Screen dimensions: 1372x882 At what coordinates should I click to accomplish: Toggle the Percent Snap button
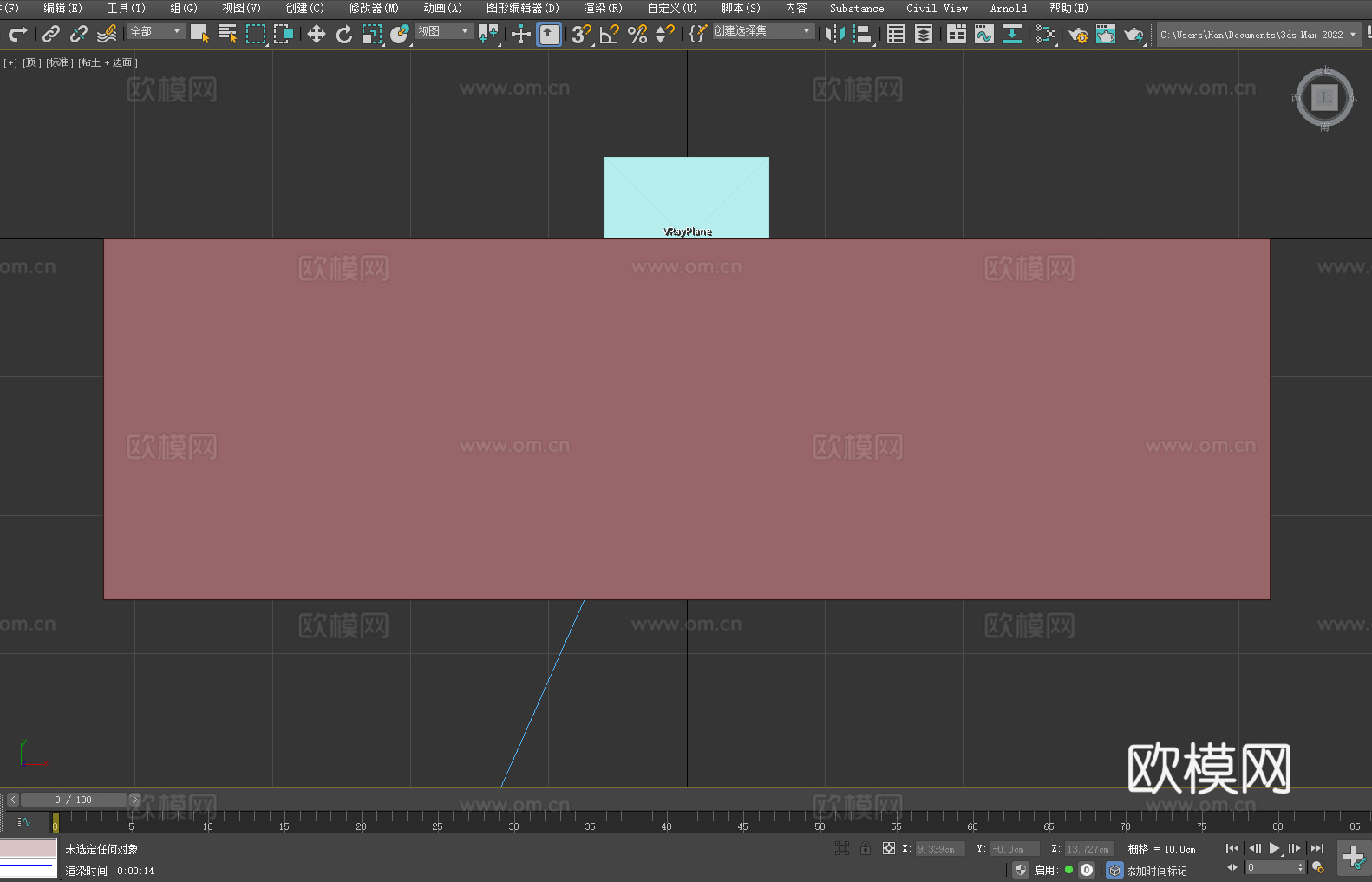[637, 34]
